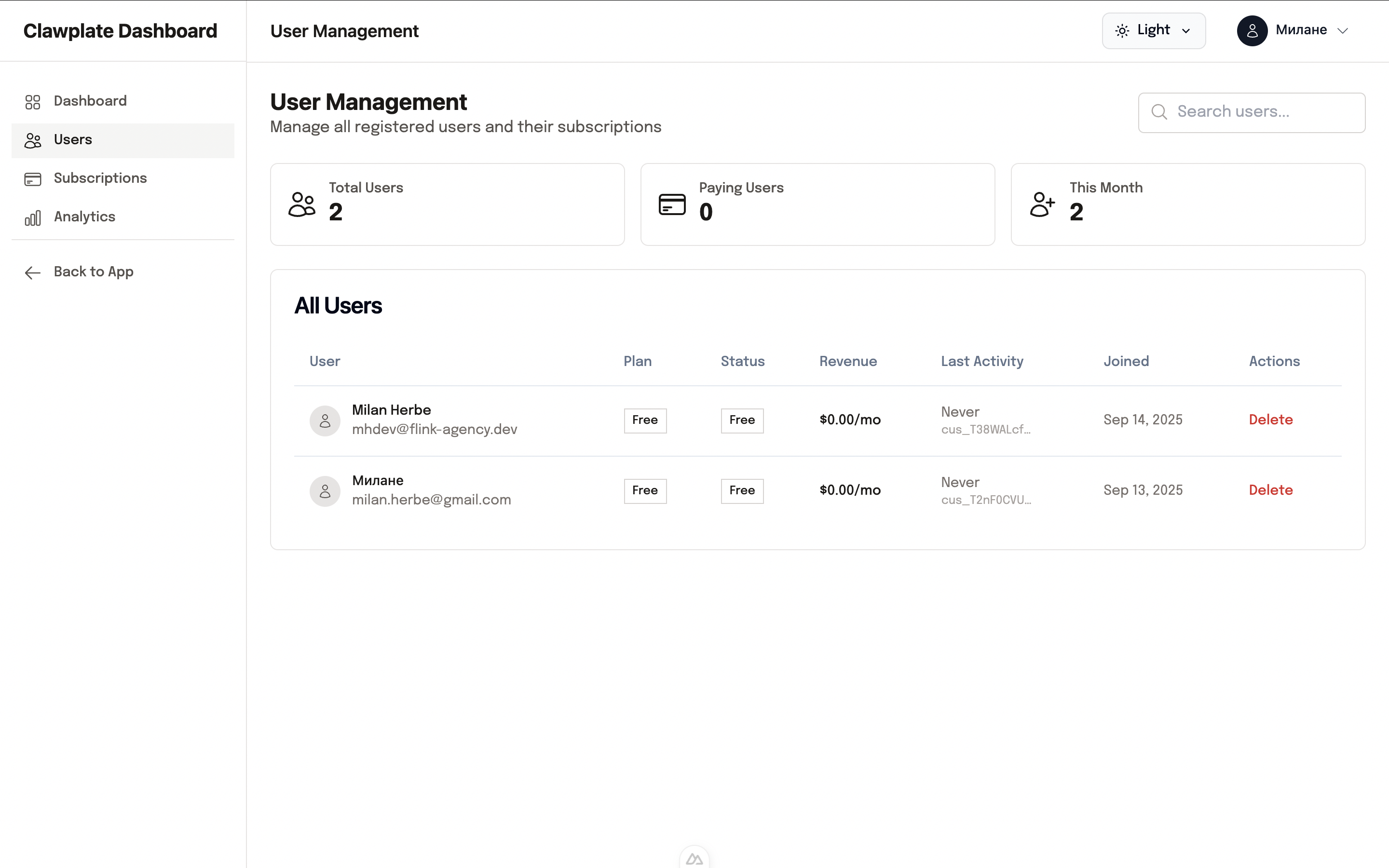Viewport: 1389px width, 868px height.
Task: Click inside the Search users field
Action: (x=1234, y=112)
